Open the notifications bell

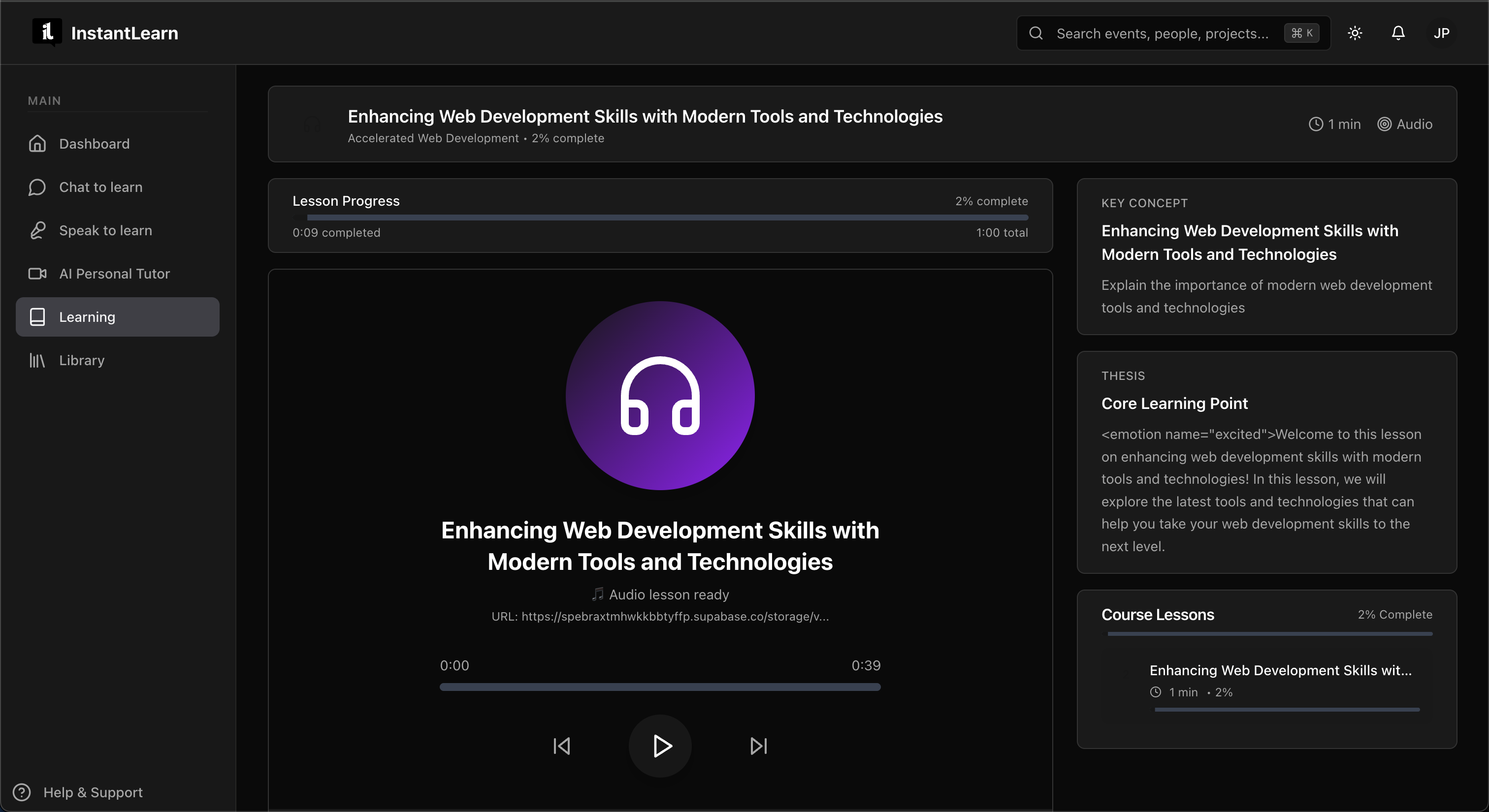pyautogui.click(x=1398, y=33)
